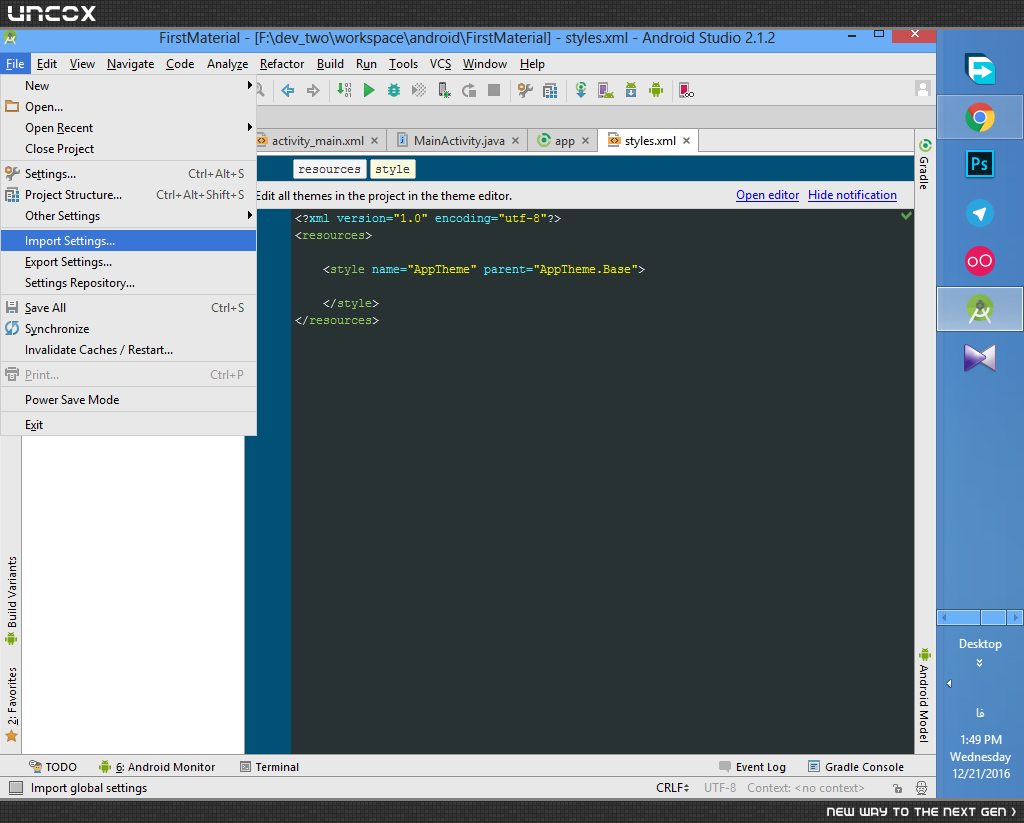Switch to the MainActivity.java tab
This screenshot has height=823, width=1024.
[458, 140]
